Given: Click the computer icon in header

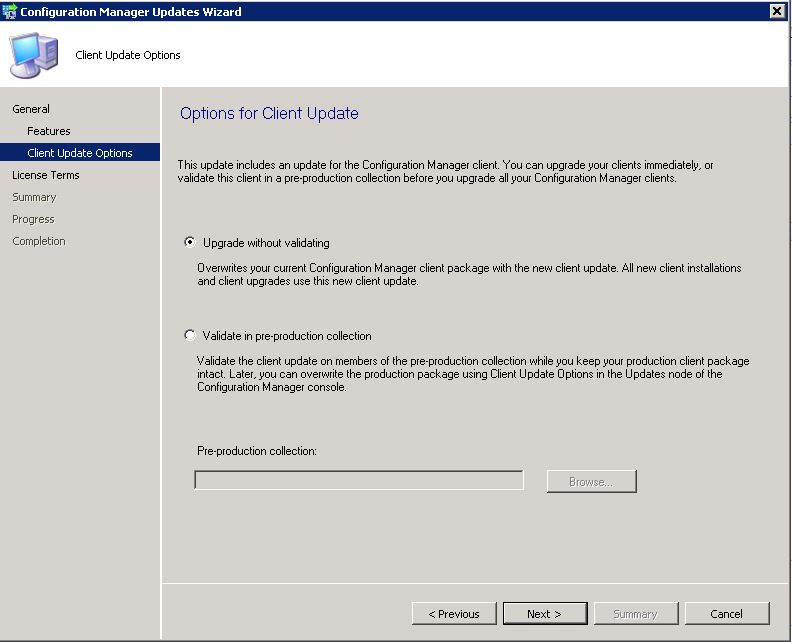Looking at the screenshot, I should click(x=34, y=55).
